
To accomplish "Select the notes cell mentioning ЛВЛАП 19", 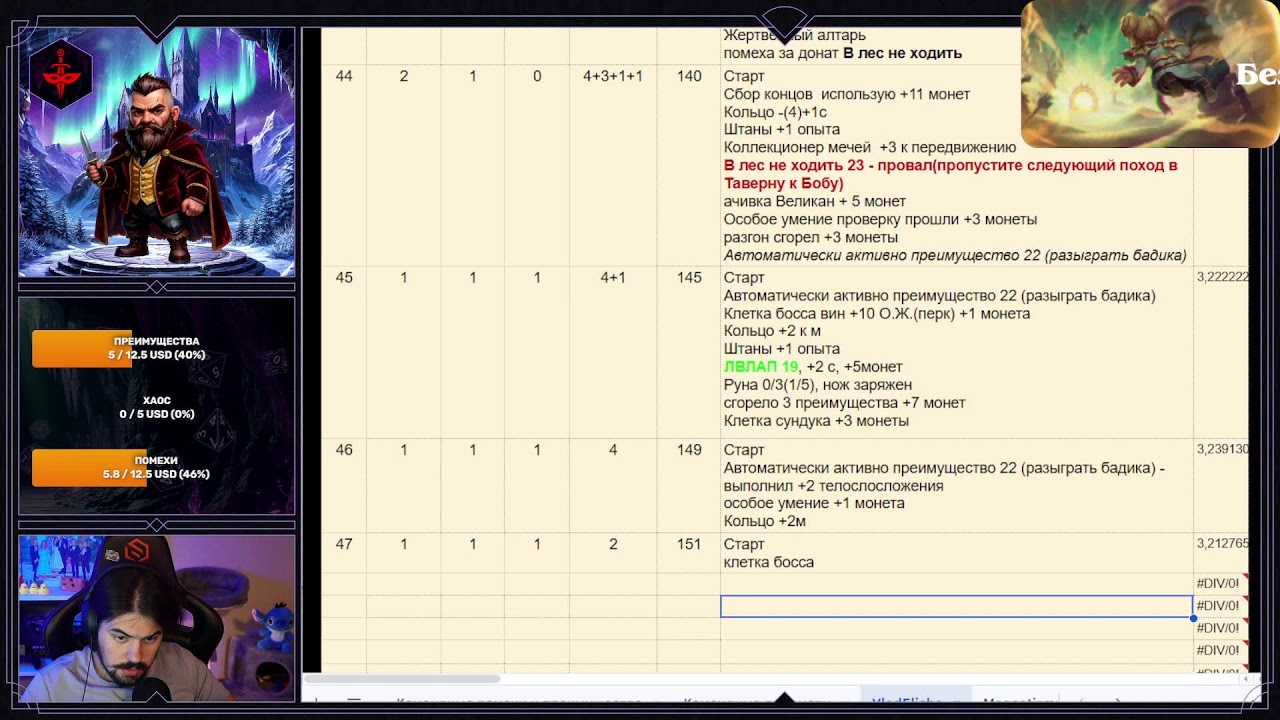I will tap(957, 352).
